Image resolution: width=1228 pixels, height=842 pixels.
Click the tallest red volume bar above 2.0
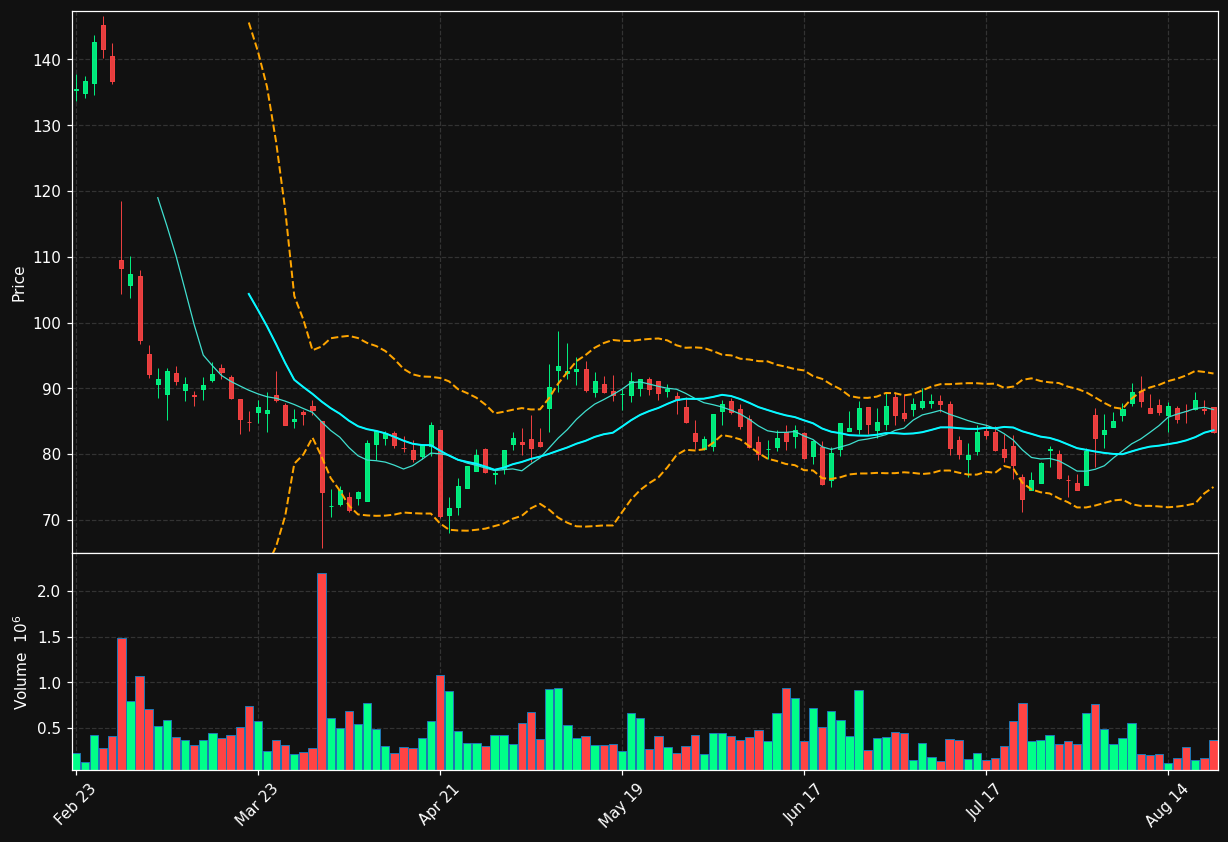322,671
